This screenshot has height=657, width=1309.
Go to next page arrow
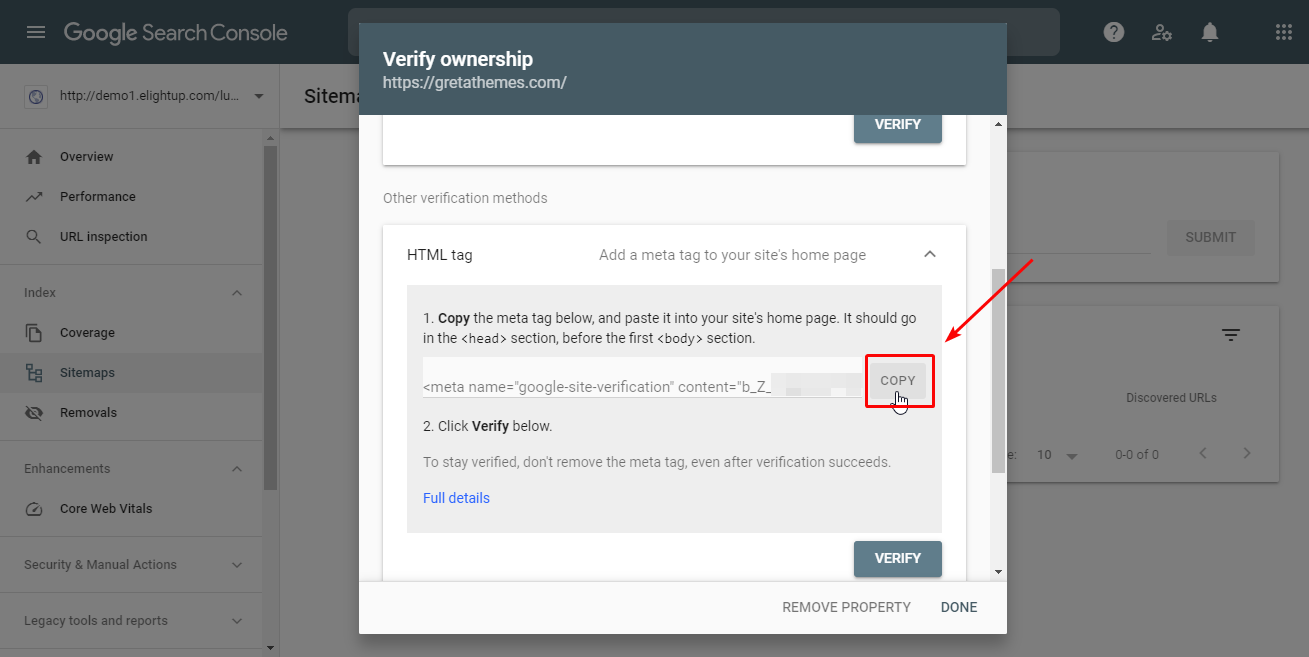(1247, 454)
